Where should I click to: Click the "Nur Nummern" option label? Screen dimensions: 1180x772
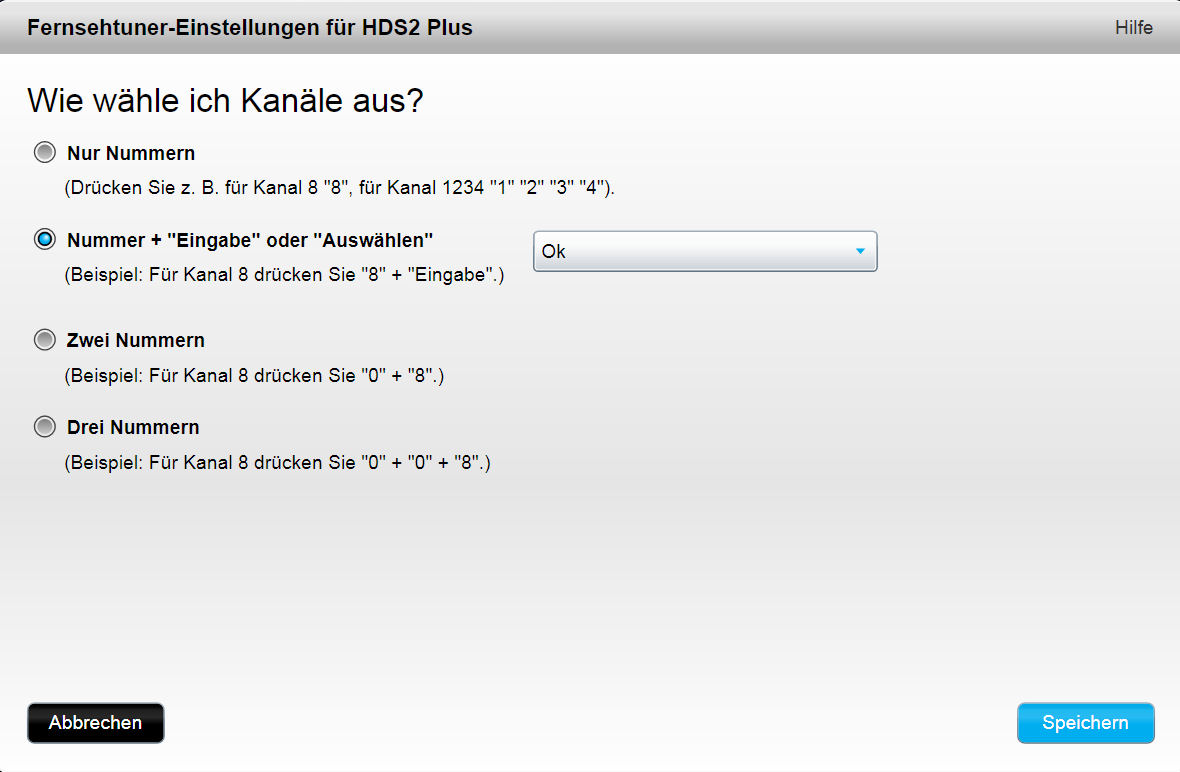tap(131, 153)
